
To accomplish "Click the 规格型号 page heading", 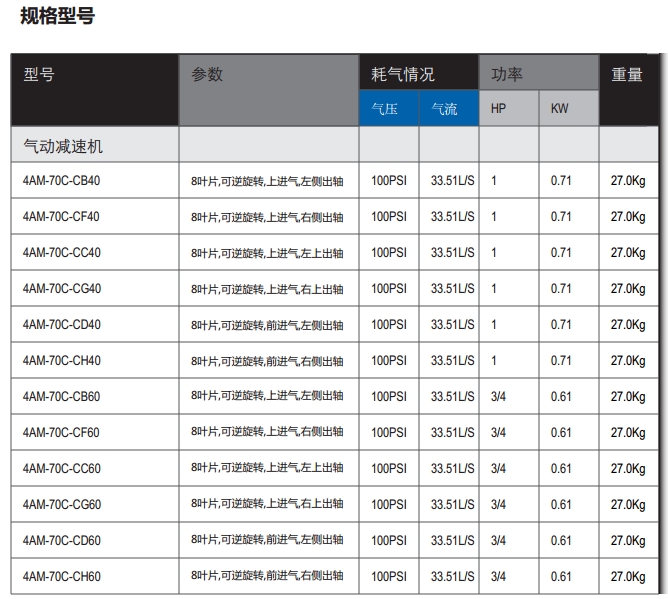I will click(57, 16).
